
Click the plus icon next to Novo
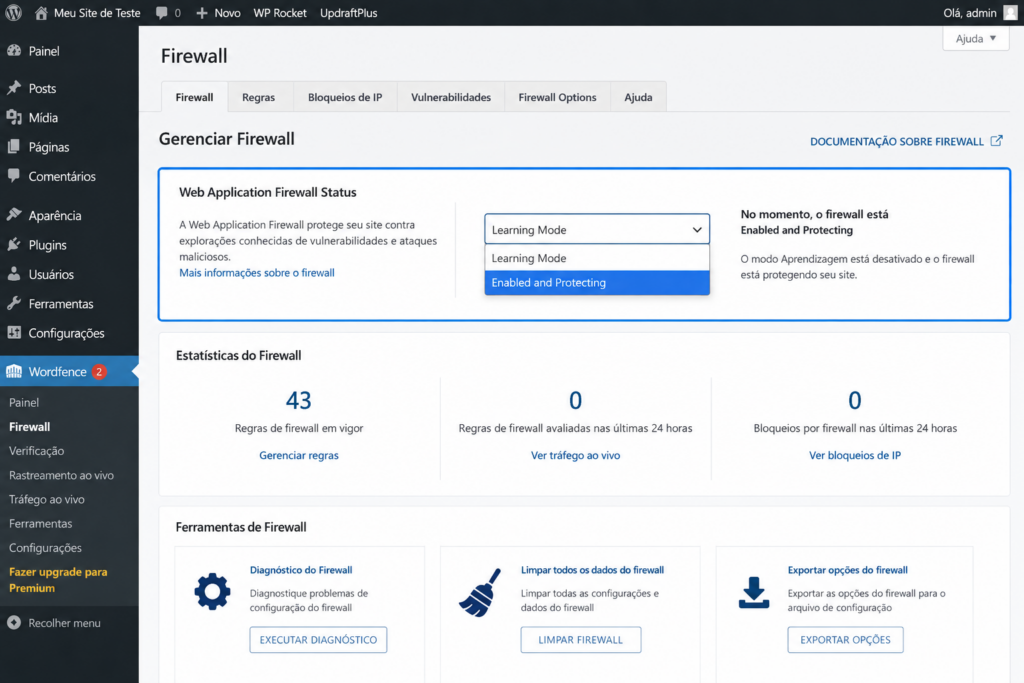point(202,12)
